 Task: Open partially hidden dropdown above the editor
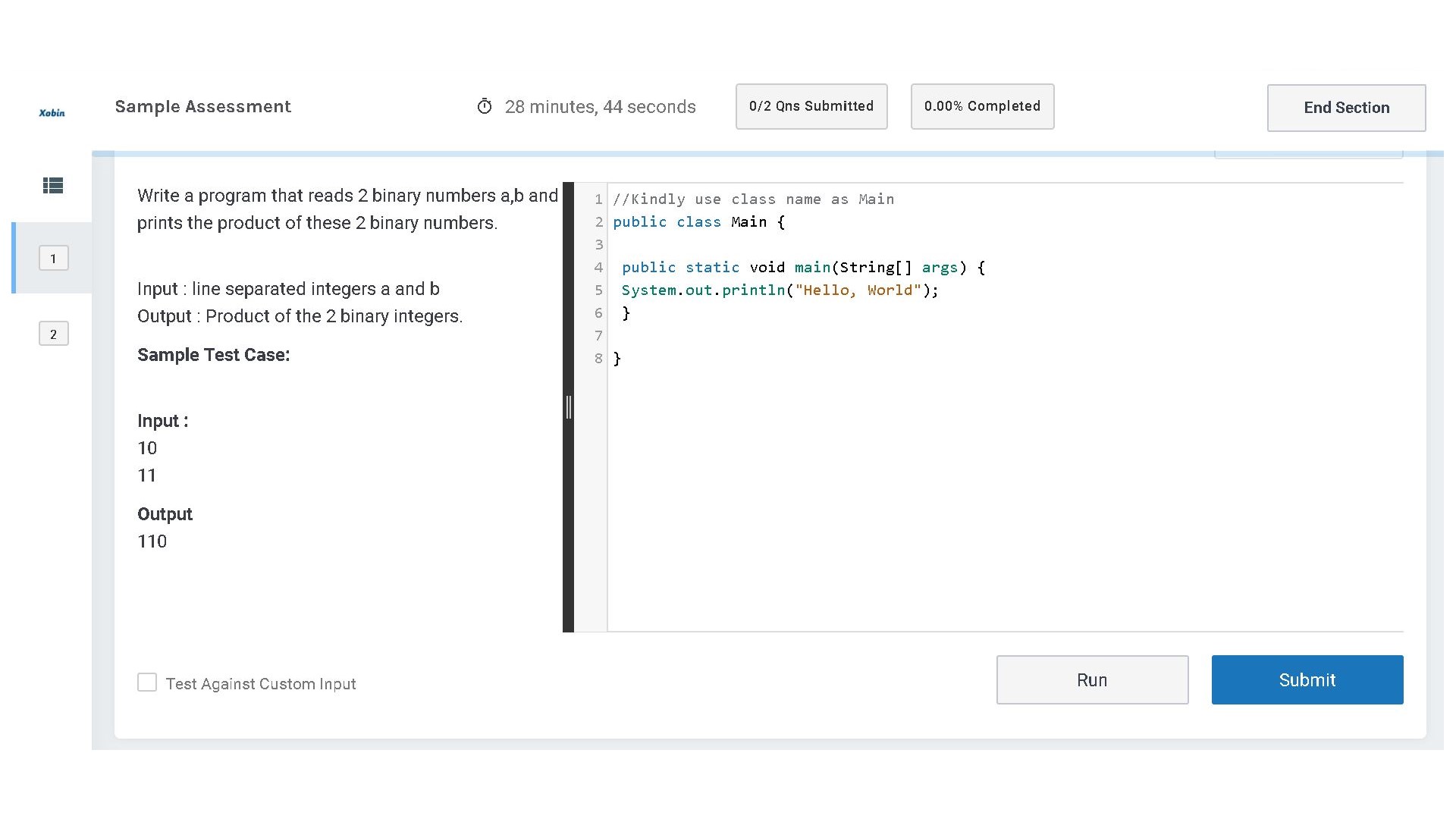coord(1308,155)
